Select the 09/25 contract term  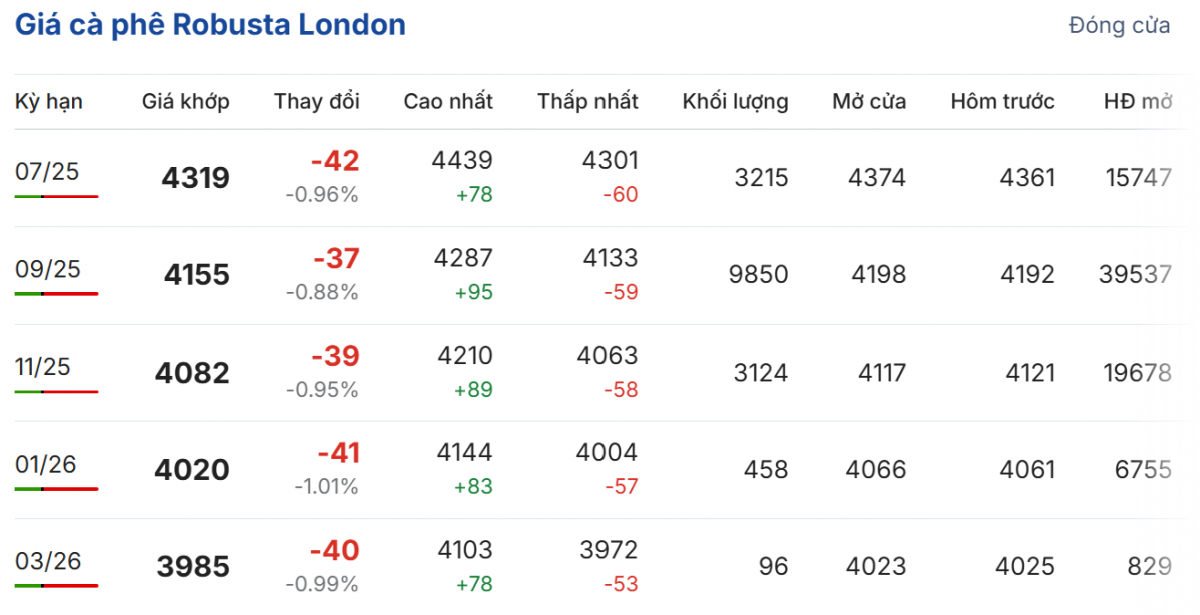(x=47, y=268)
